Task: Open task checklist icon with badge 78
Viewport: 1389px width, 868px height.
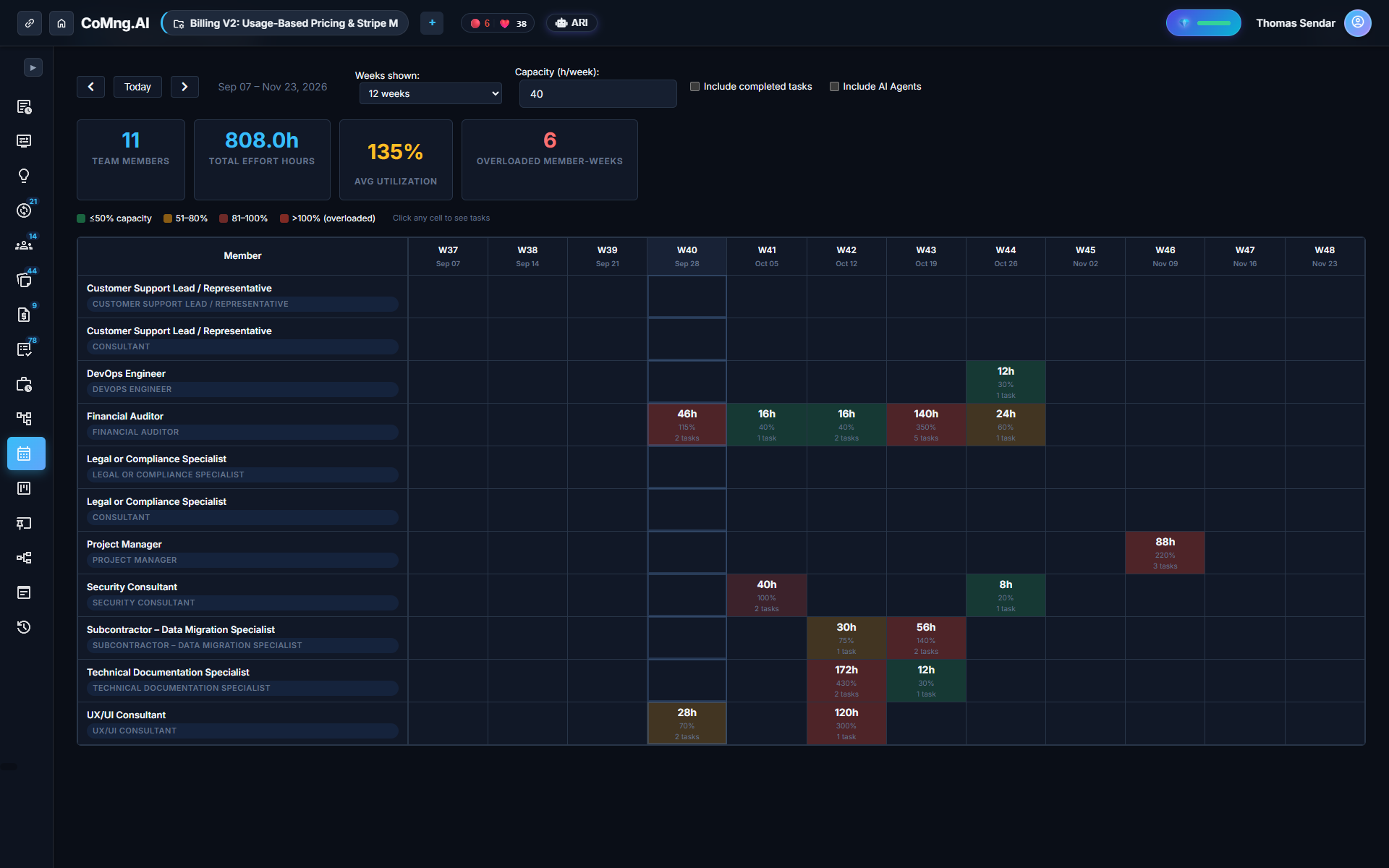Action: point(24,349)
